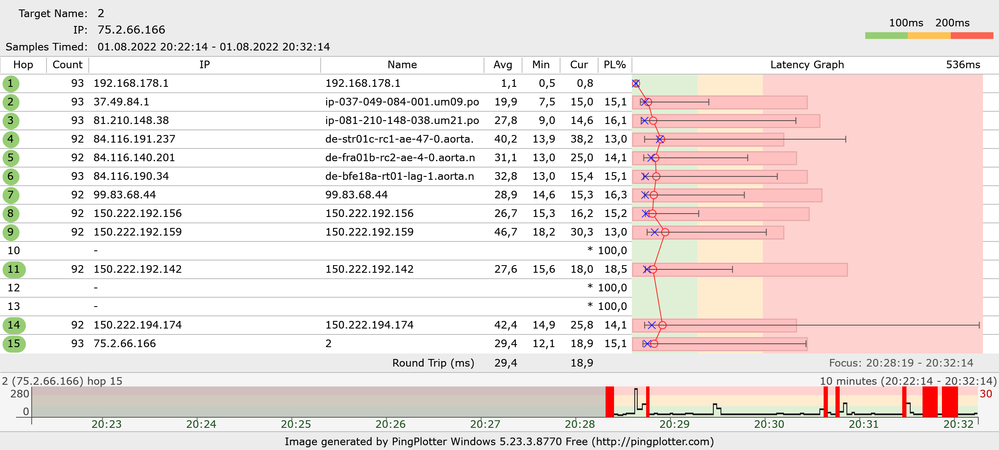Screen dimensions: 999x450
Task: Click the 536ms graph scale label
Action: (x=963, y=64)
